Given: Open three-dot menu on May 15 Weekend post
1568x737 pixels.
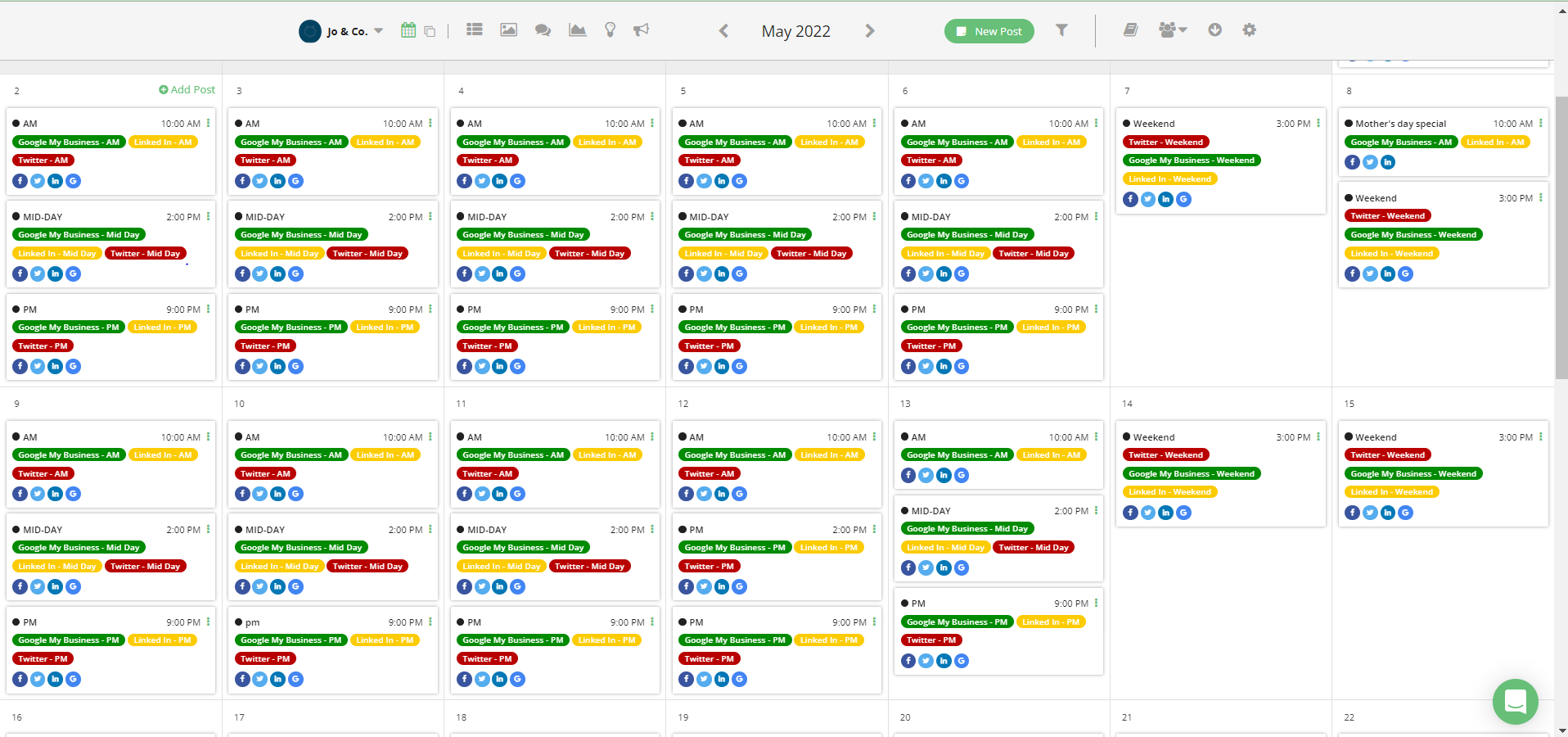Looking at the screenshot, I should (x=1541, y=437).
